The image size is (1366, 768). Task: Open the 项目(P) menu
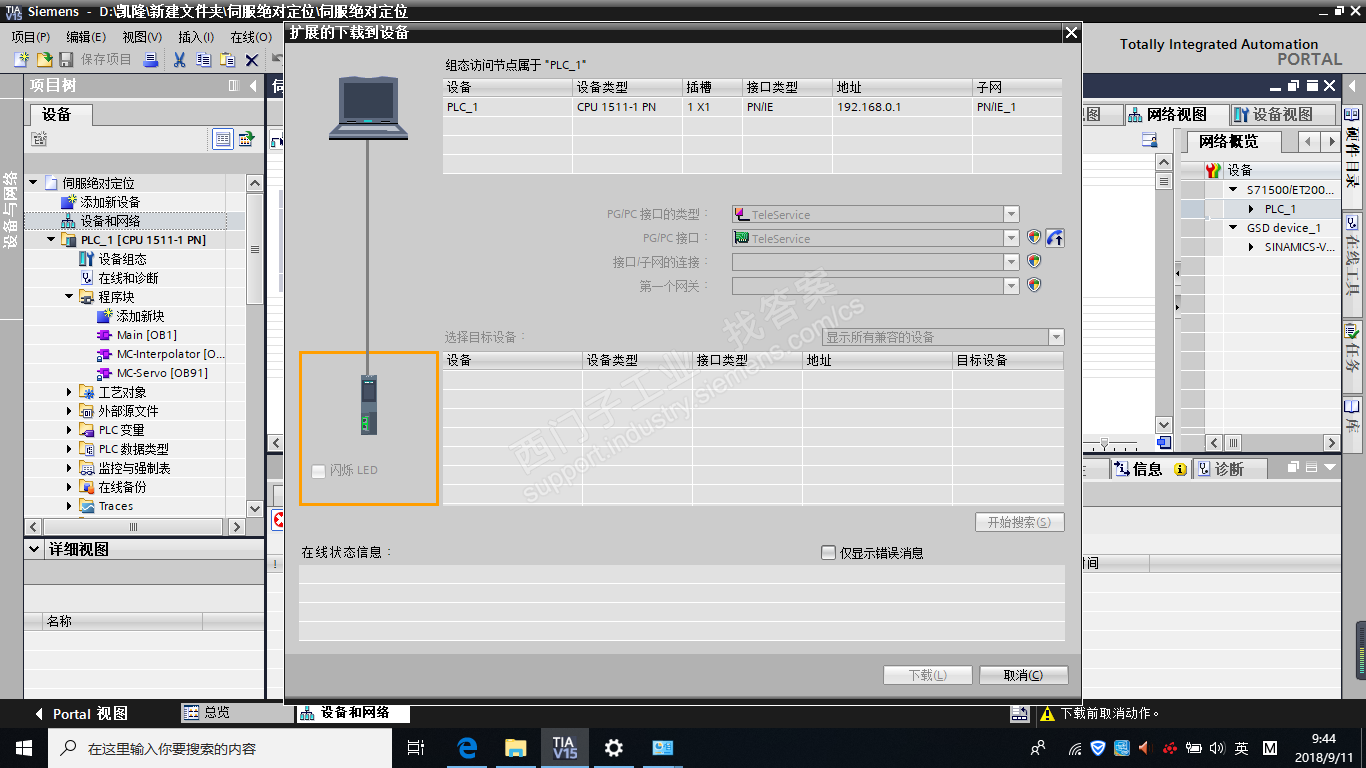pos(31,37)
